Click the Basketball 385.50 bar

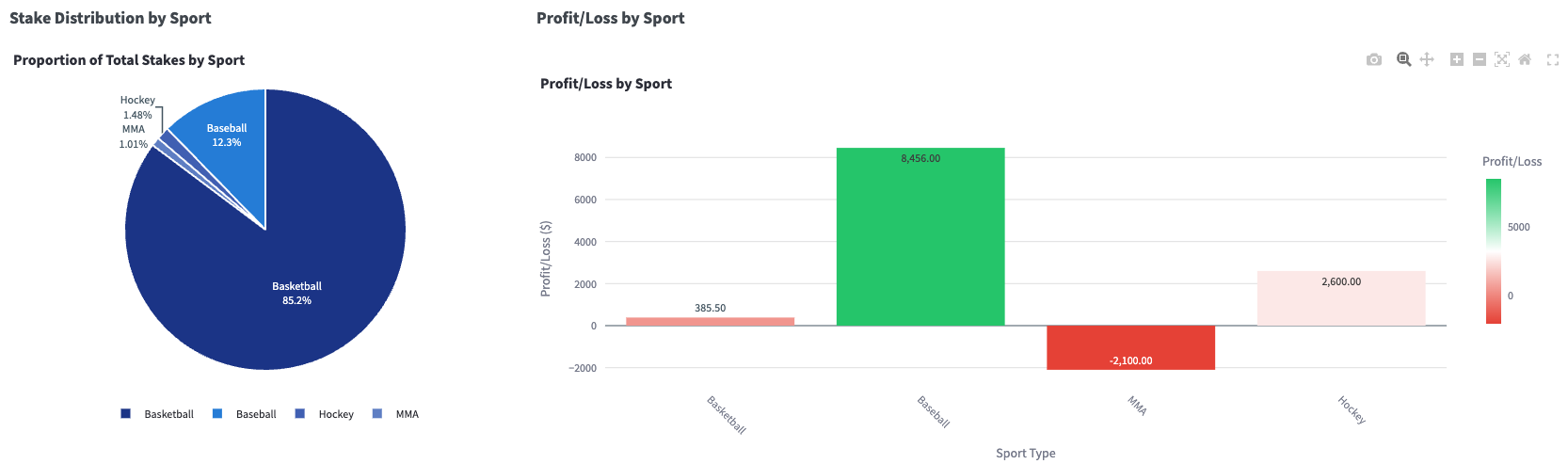[x=710, y=321]
